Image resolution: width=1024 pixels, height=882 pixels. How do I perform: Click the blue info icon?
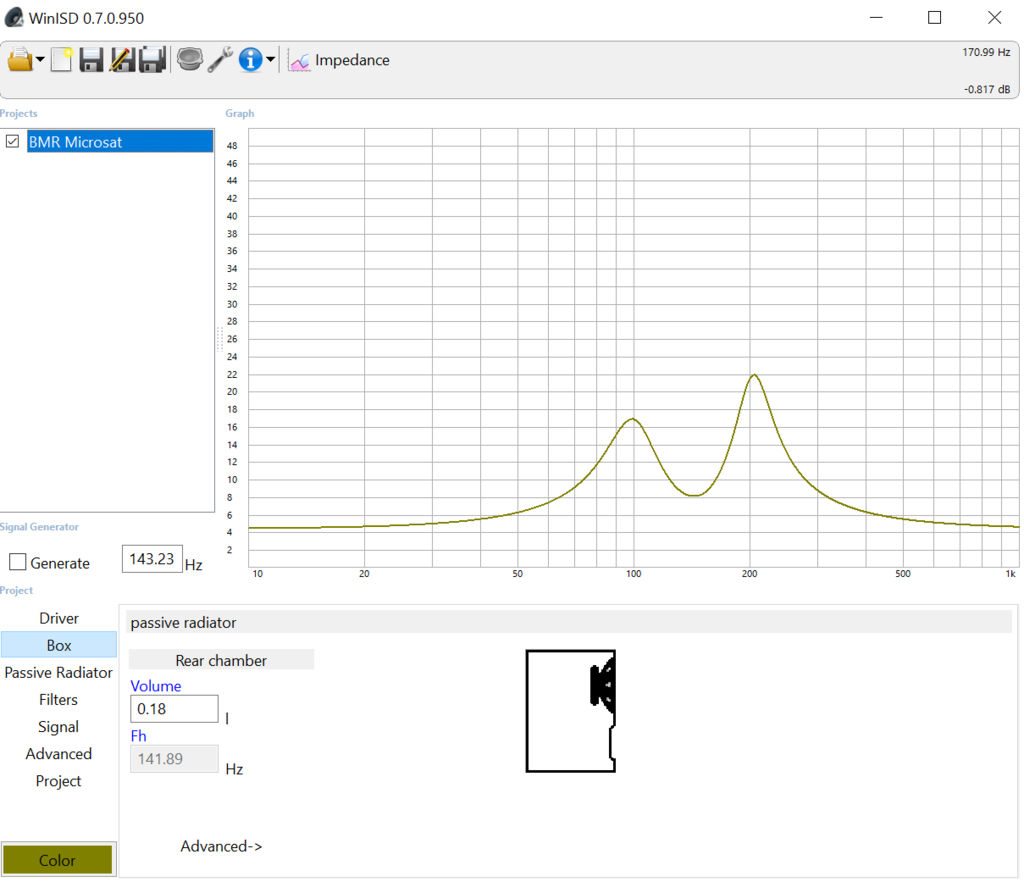coord(250,60)
